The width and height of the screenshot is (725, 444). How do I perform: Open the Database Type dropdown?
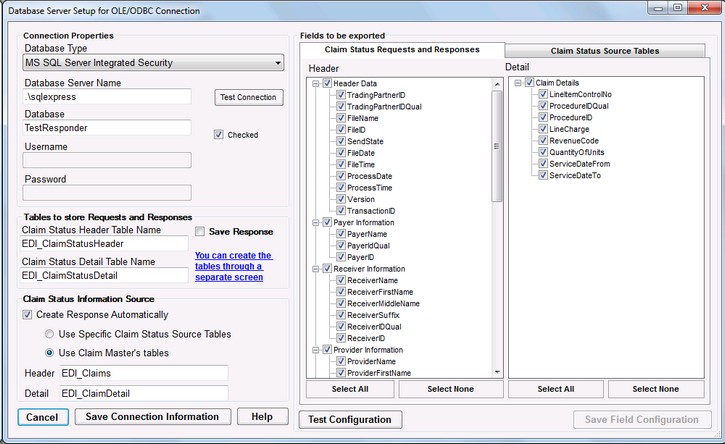(152, 64)
